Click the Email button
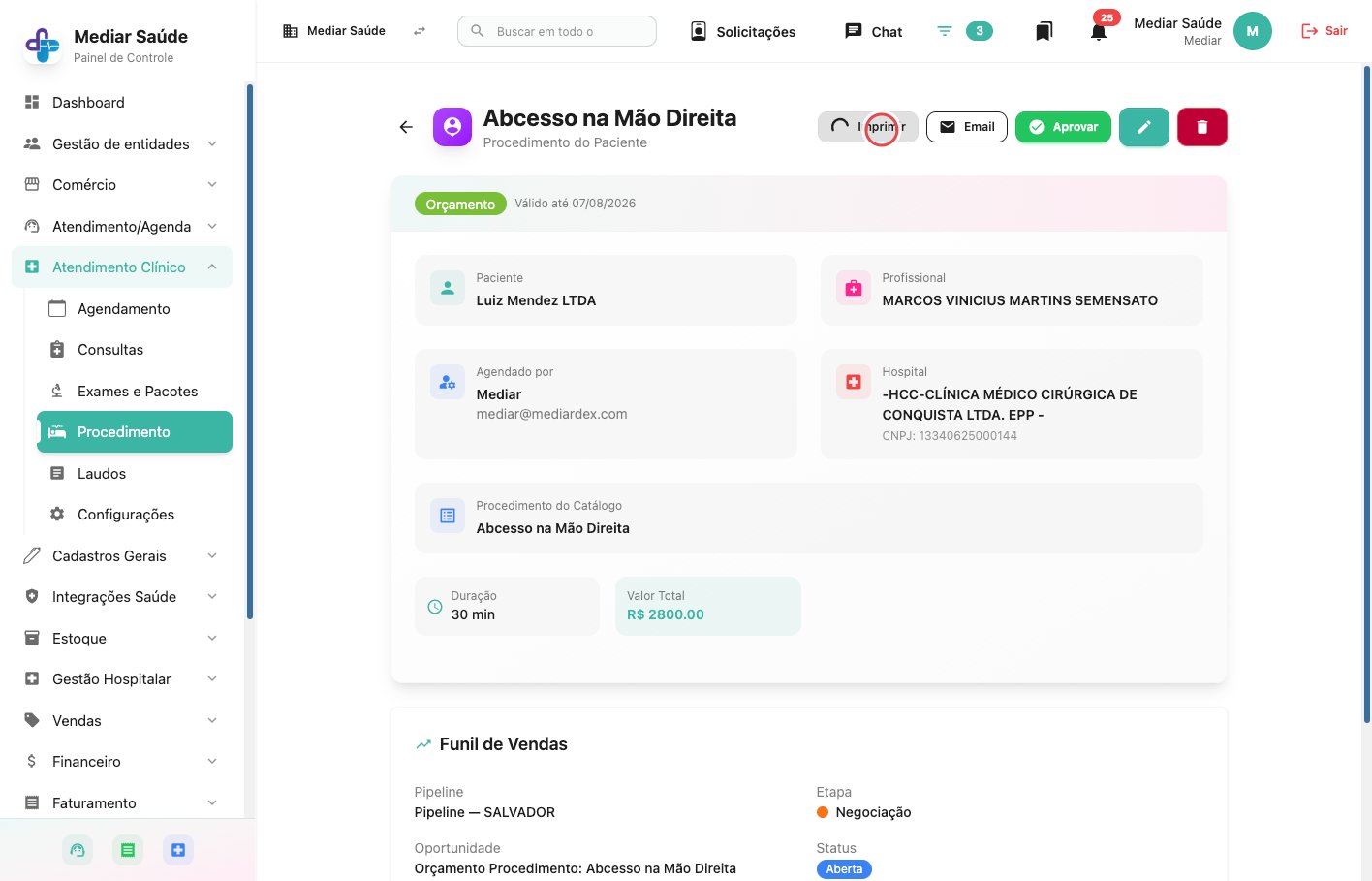This screenshot has height=881, width=1372. 967,127
